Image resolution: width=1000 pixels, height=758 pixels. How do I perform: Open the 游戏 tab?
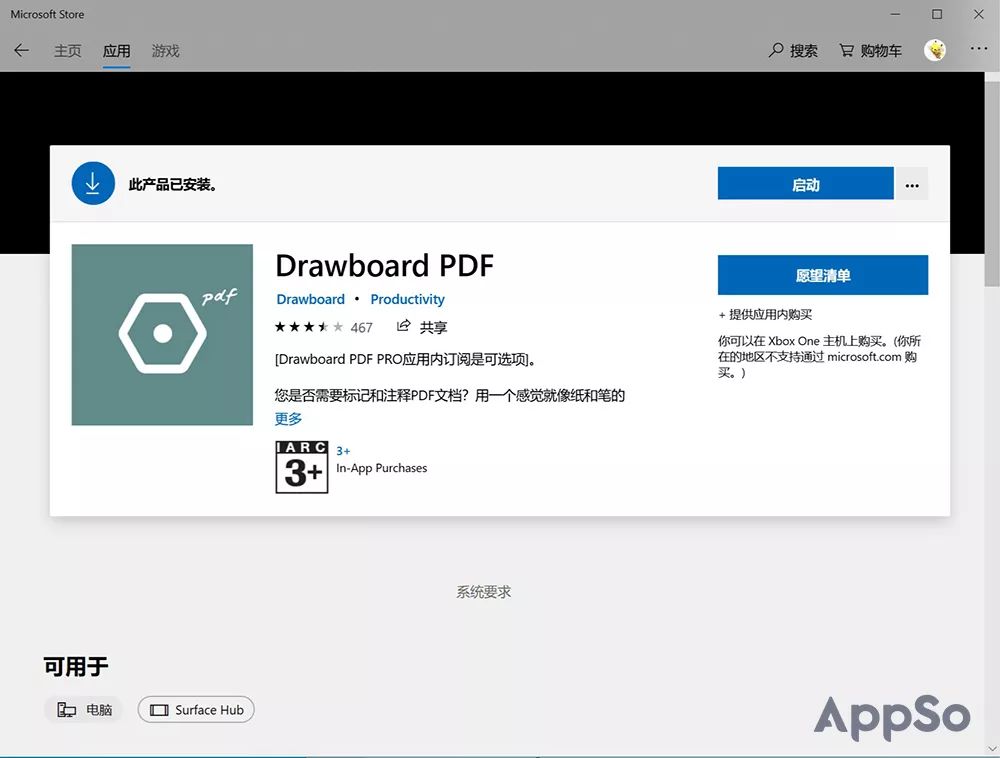pos(165,50)
